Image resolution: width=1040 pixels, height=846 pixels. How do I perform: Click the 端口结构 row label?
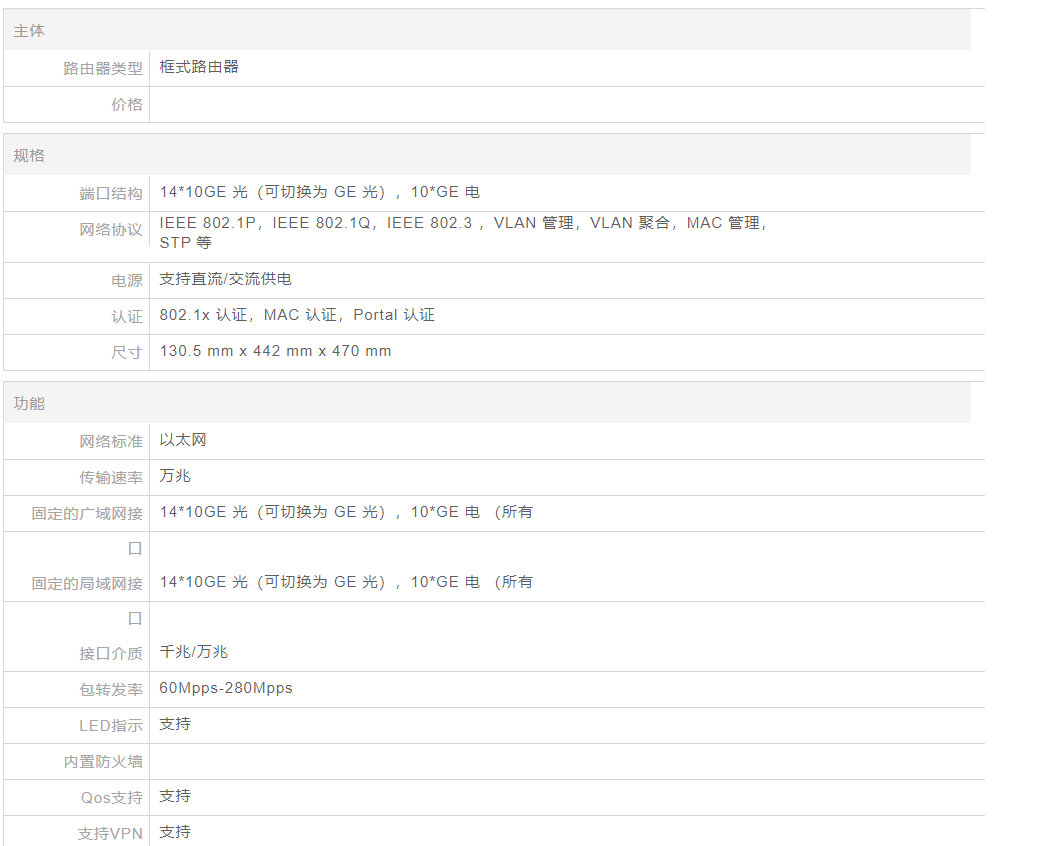[111, 194]
